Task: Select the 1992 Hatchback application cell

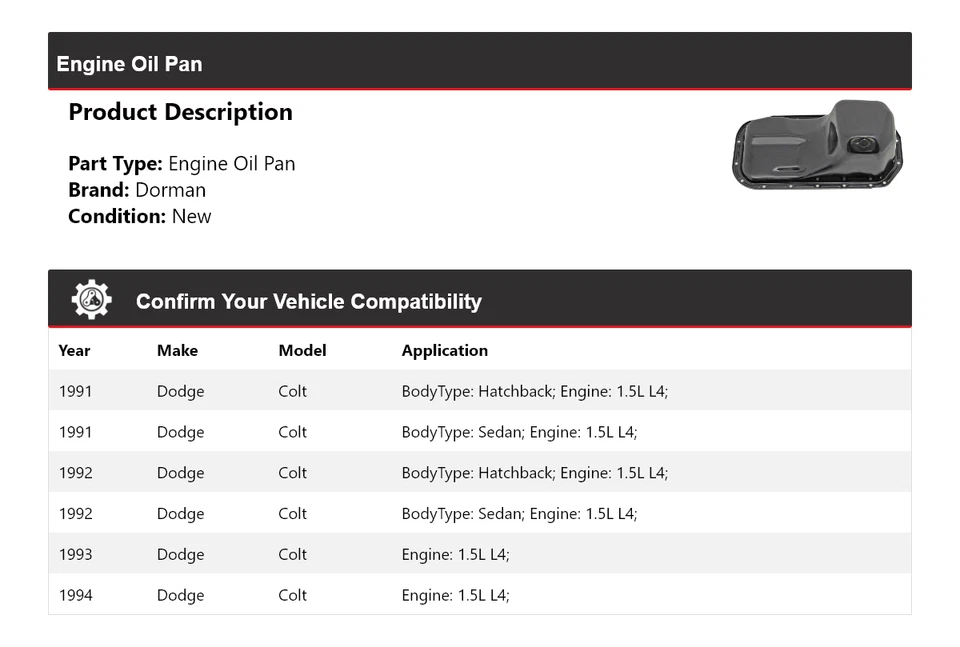Action: coord(534,473)
